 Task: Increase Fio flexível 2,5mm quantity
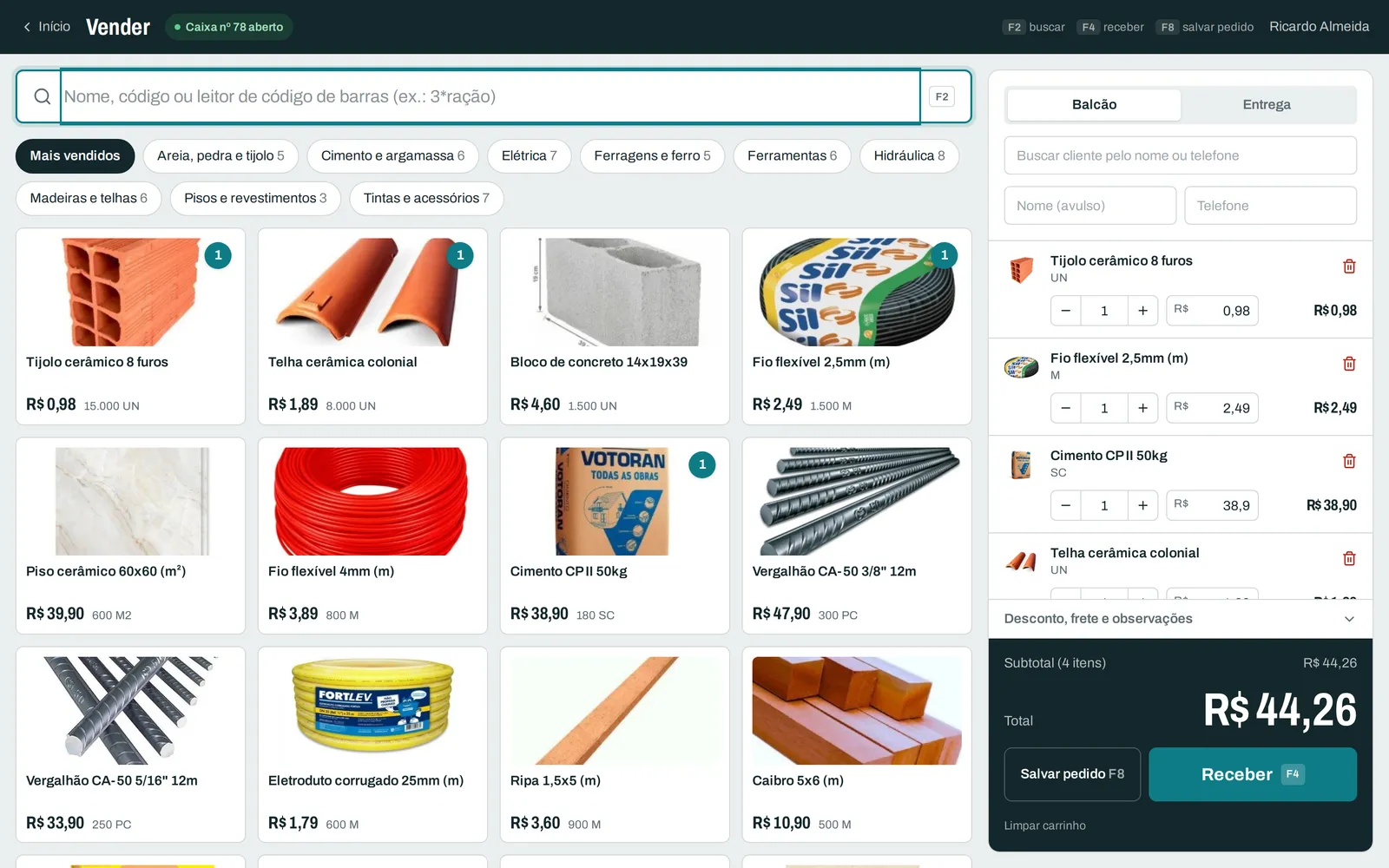(1142, 408)
